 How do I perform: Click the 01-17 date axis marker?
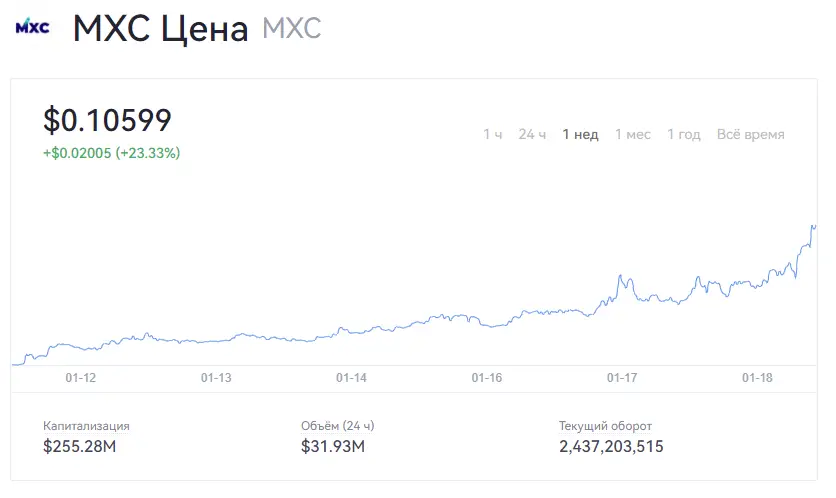622,378
